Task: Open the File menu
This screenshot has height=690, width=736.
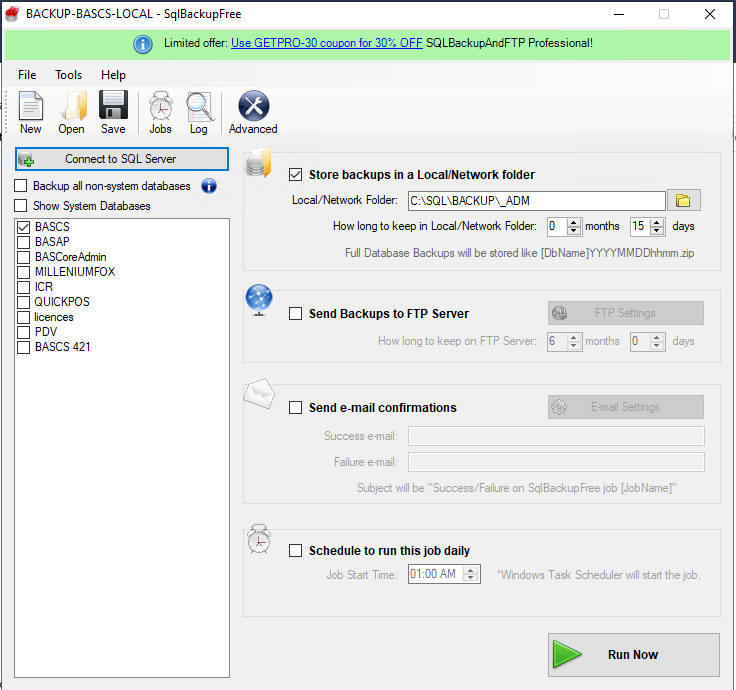Action: [x=27, y=75]
